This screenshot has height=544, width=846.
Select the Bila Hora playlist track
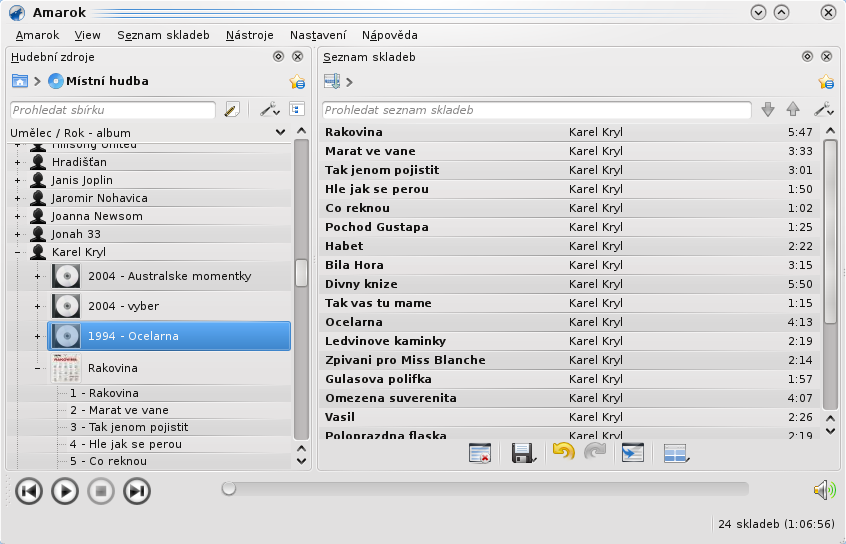pyautogui.click(x=570, y=265)
